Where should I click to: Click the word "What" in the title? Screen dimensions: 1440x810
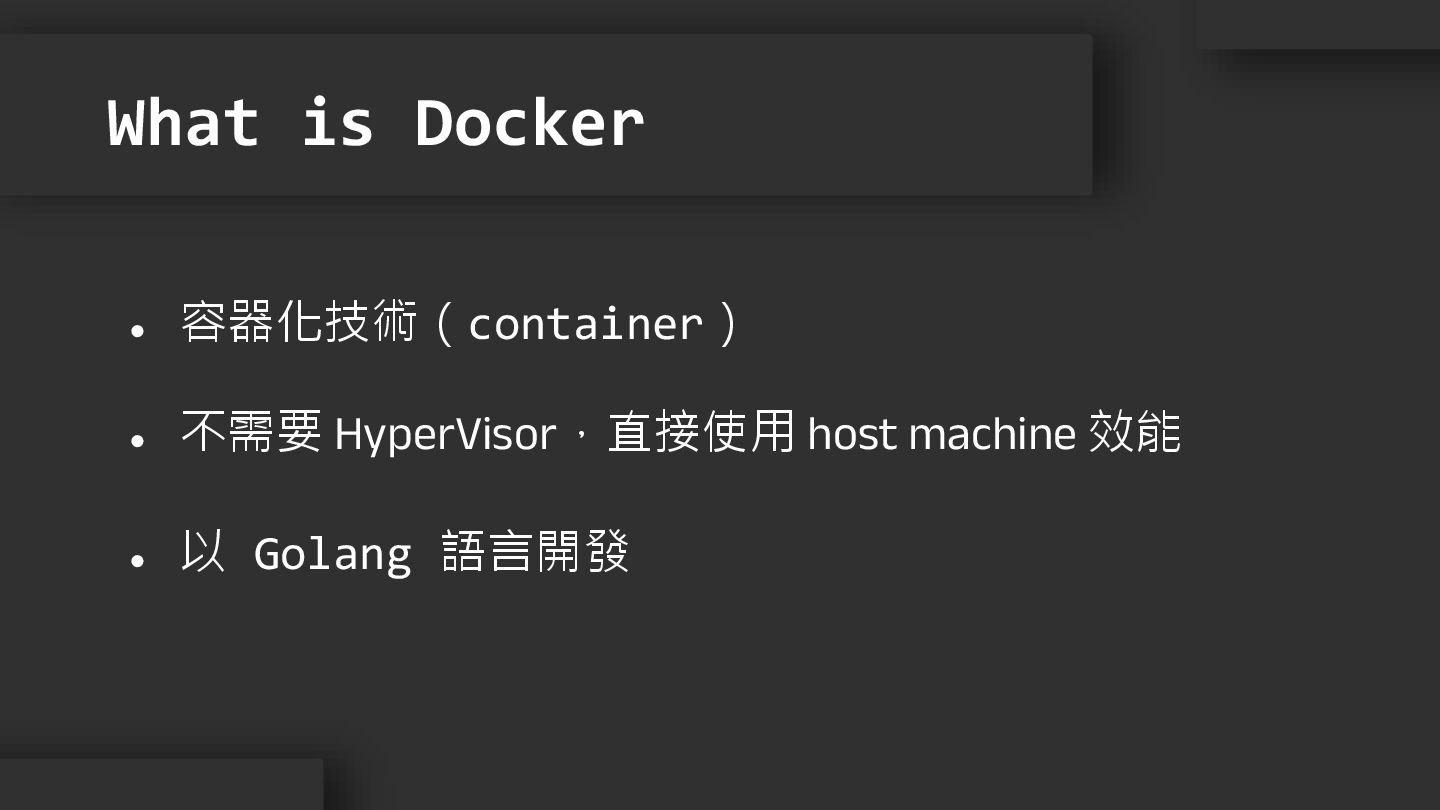click(x=183, y=123)
